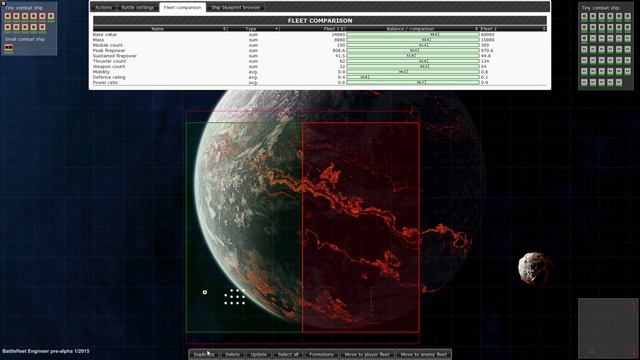Select the Small combat ship icon in player panel

pos(9,48)
